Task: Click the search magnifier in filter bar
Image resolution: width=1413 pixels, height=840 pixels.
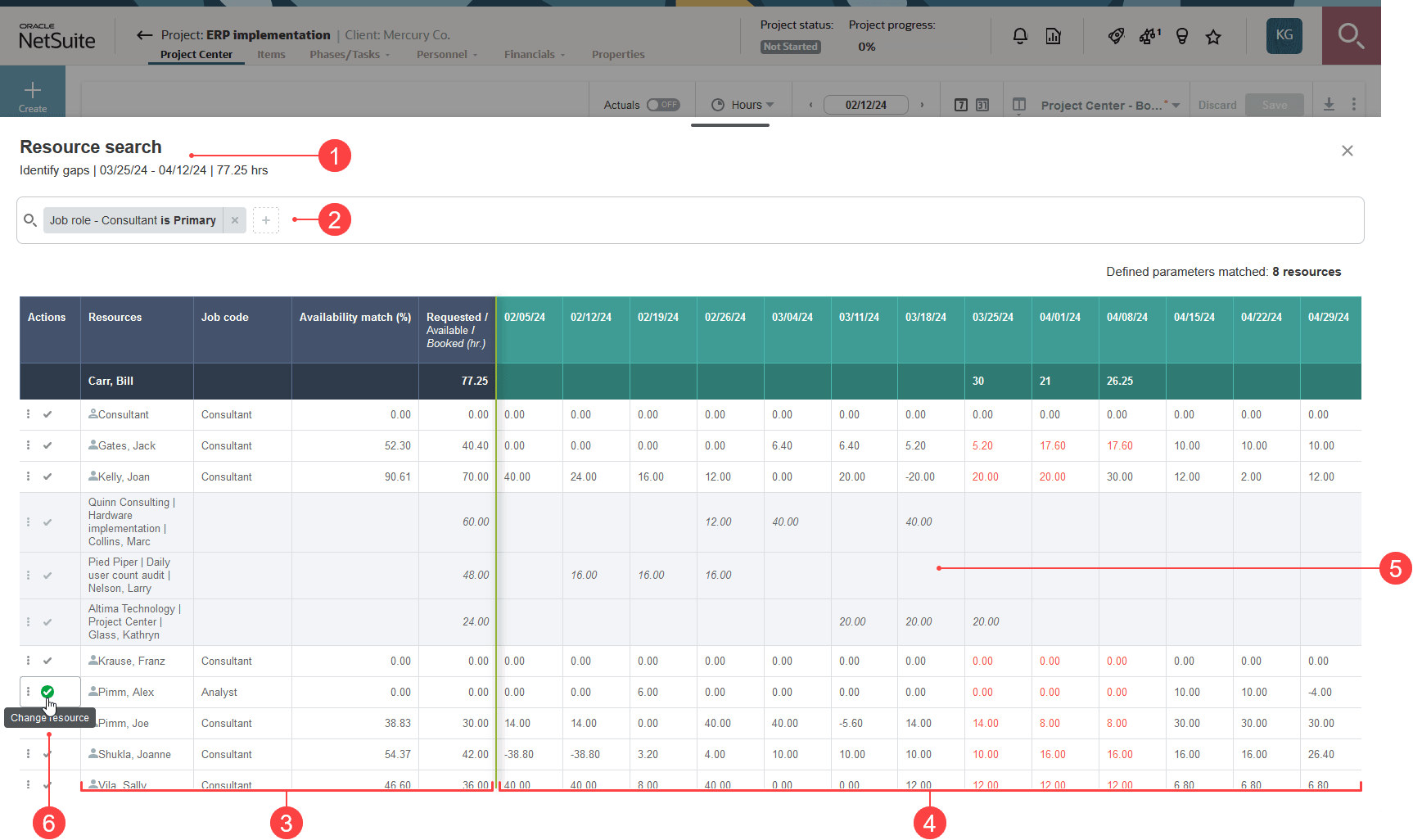Action: [x=30, y=220]
